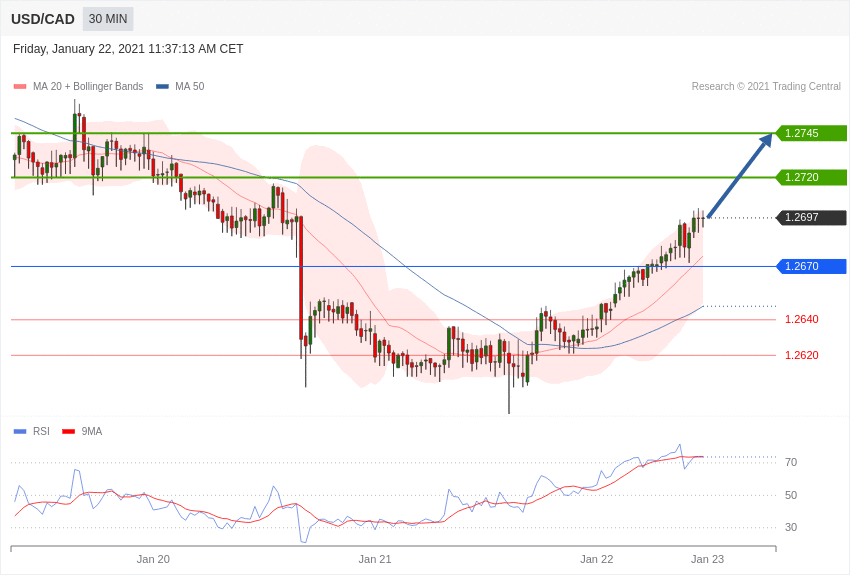Click the 'Jan 23' time axis label
The image size is (850, 576).
(x=707, y=559)
